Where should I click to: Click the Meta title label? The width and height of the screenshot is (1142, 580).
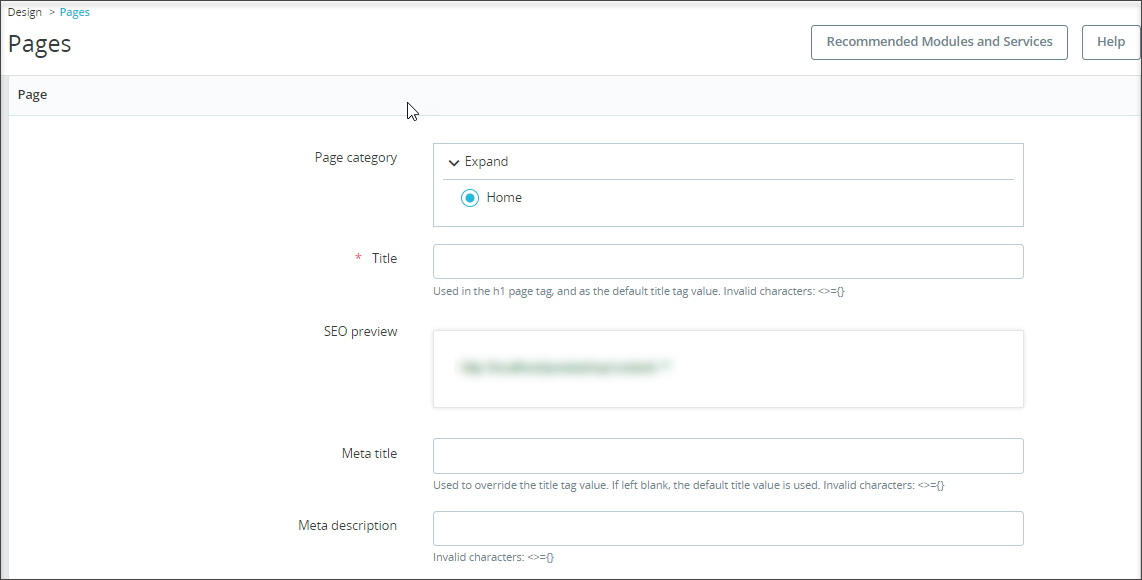pos(369,453)
